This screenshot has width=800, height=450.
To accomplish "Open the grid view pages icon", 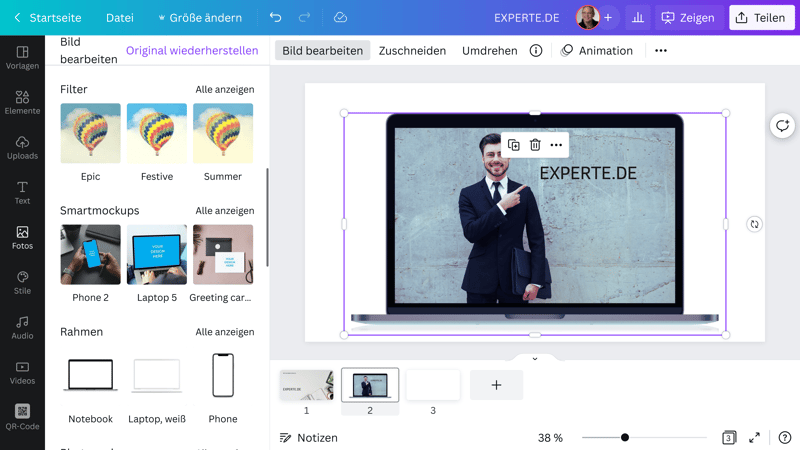I will (729, 437).
